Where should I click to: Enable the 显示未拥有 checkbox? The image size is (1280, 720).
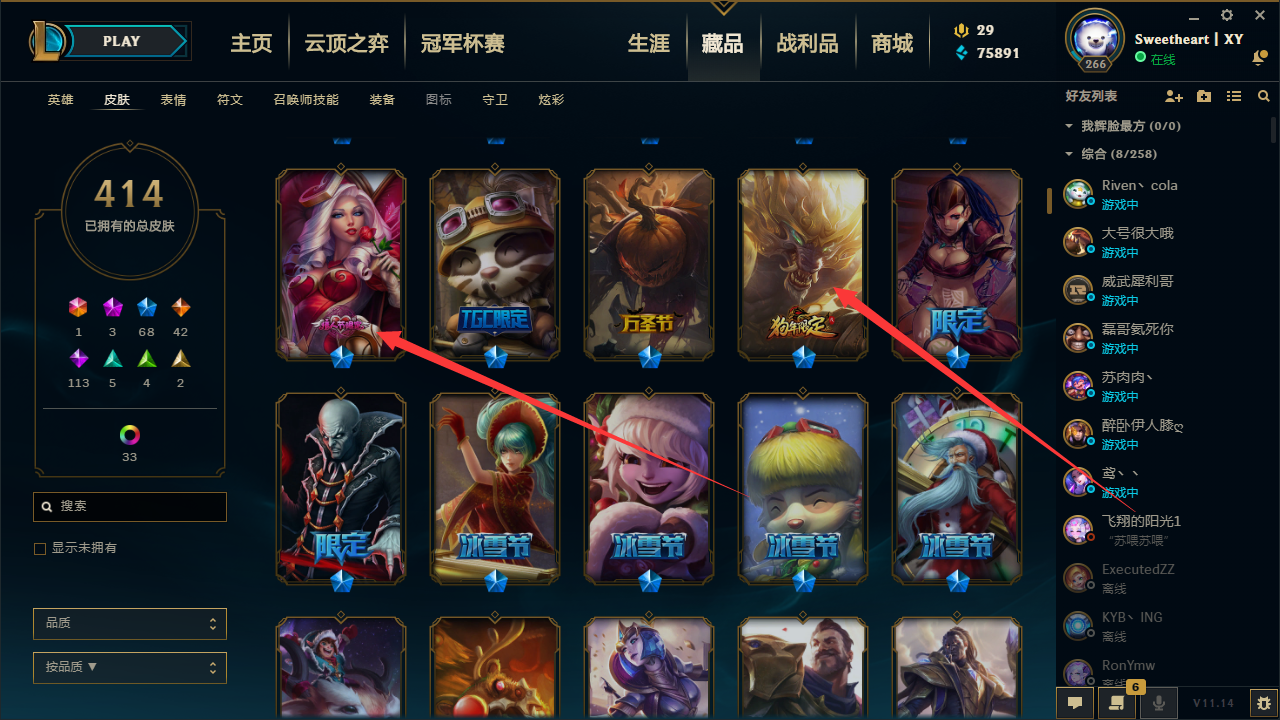click(x=40, y=549)
